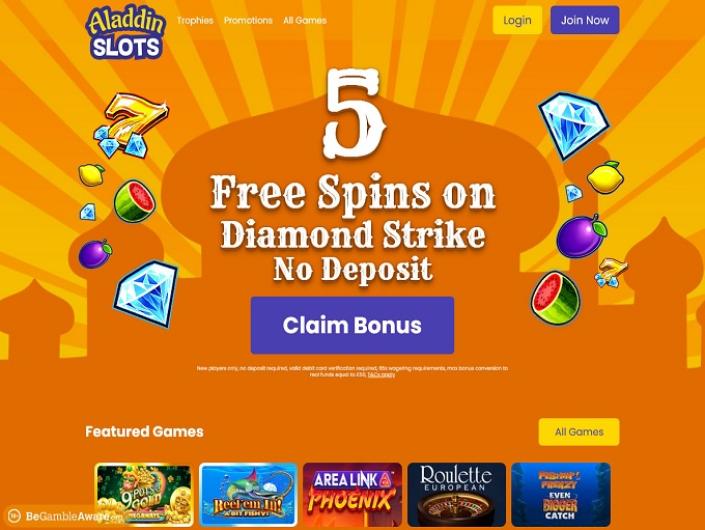Open the Promotions menu item

[248, 20]
